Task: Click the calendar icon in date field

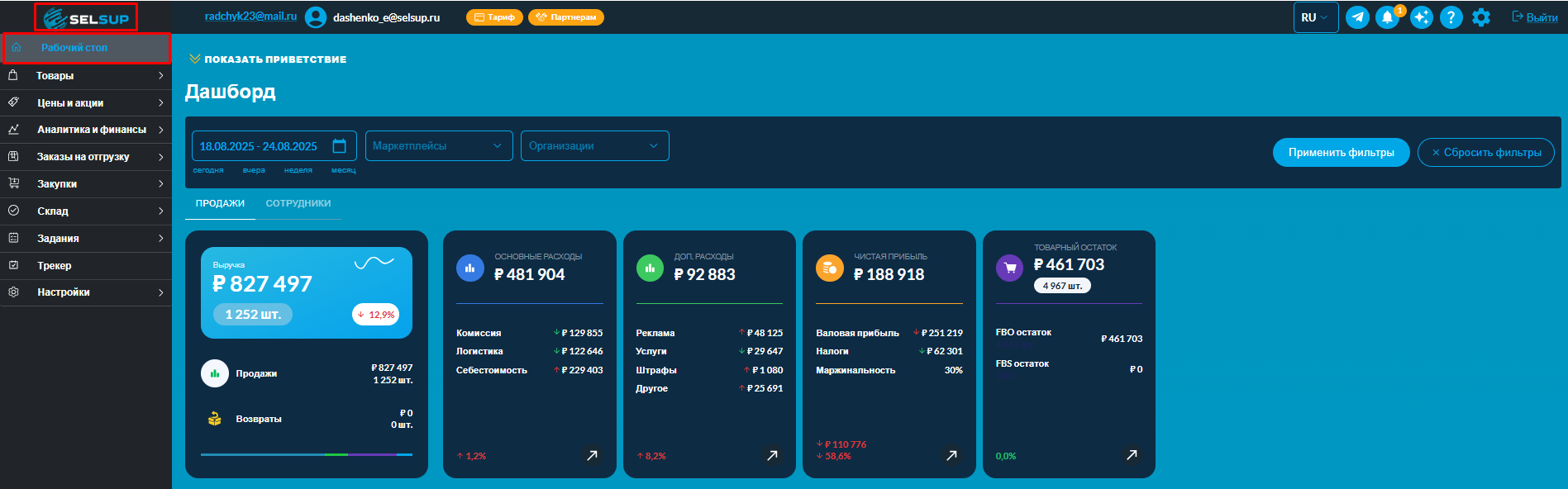Action: 339,146
